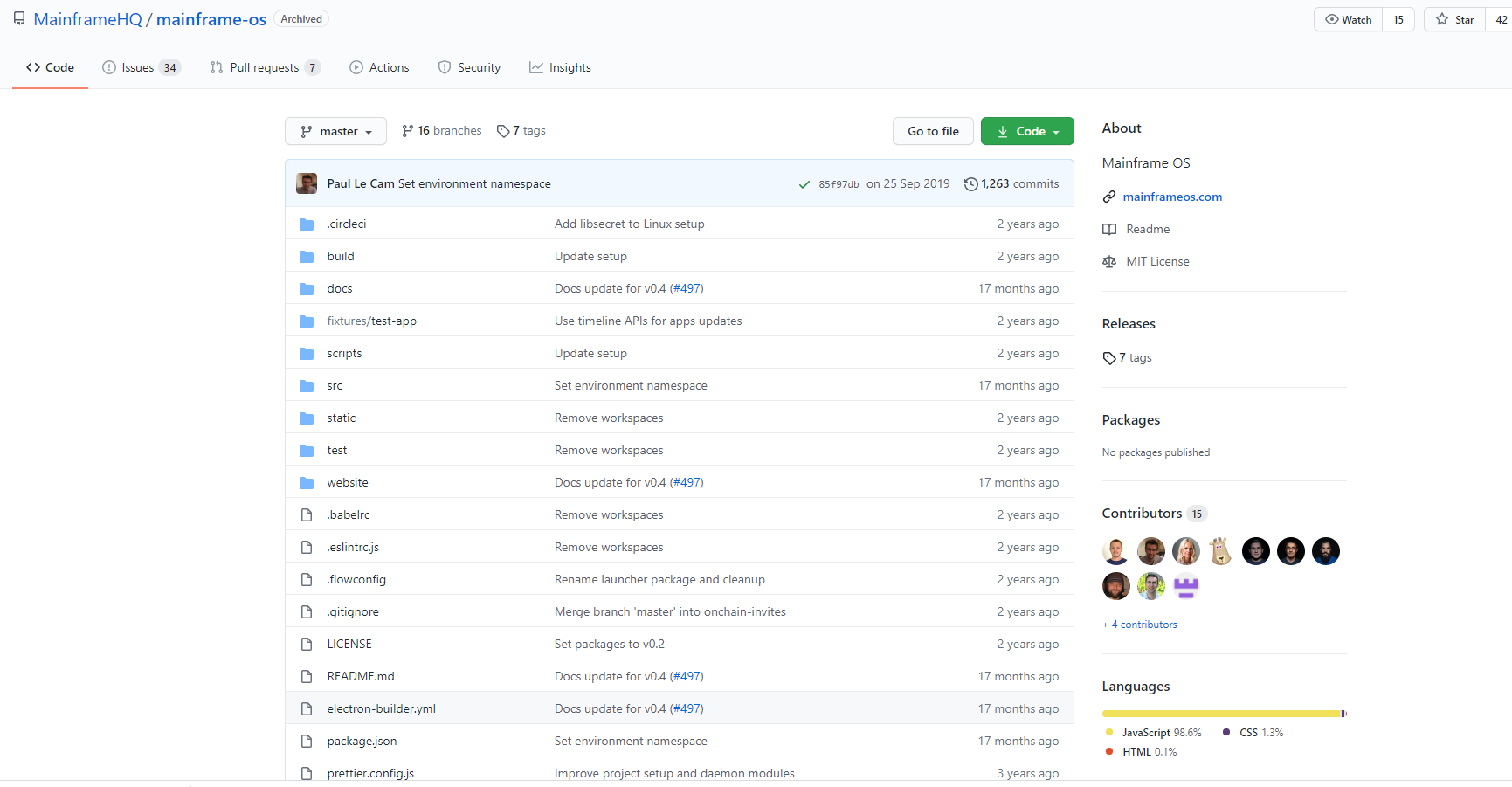The width and height of the screenshot is (1512, 787).
Task: Click the package.json file icon
Action: pos(307,742)
